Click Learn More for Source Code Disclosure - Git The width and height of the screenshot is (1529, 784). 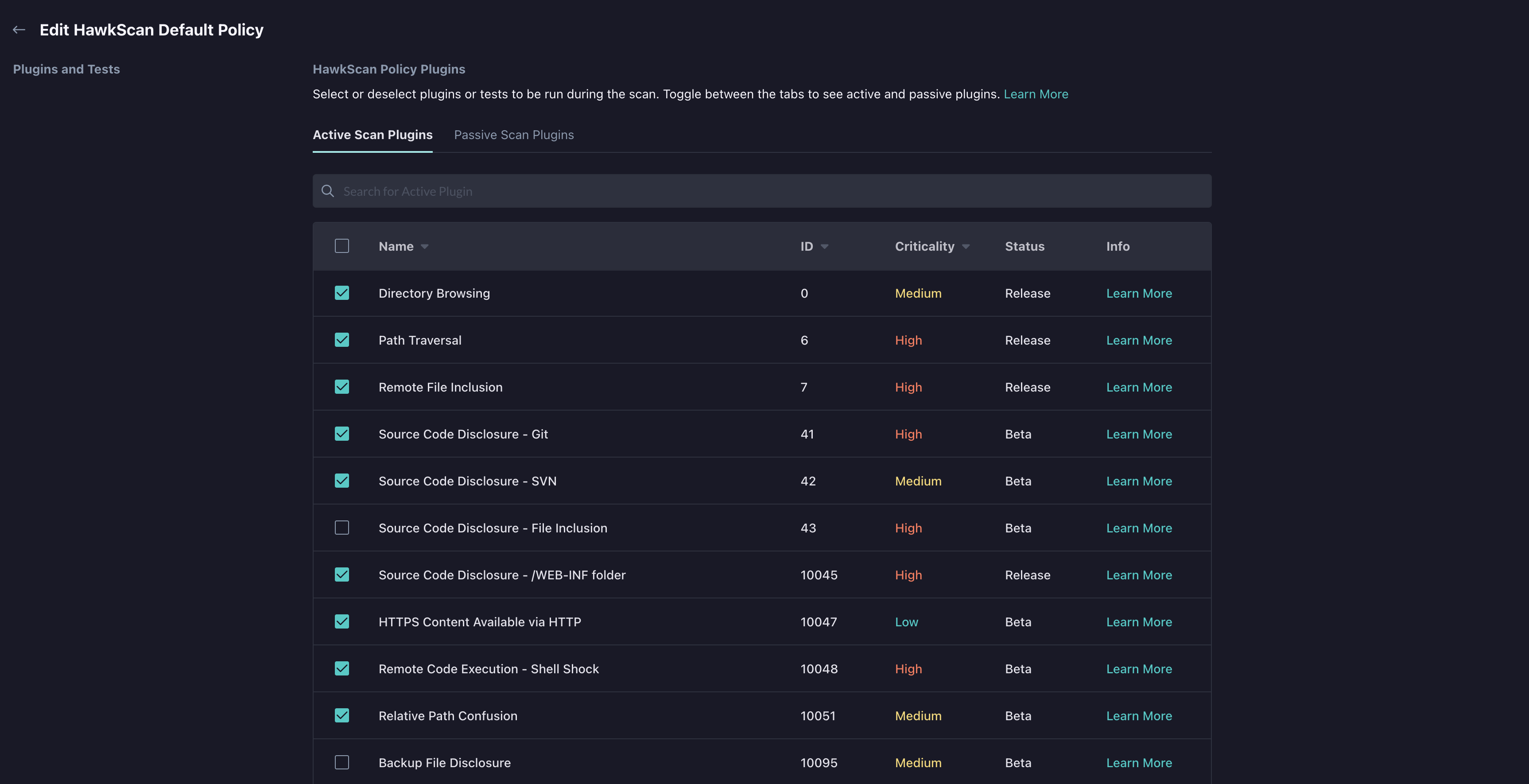pos(1139,434)
